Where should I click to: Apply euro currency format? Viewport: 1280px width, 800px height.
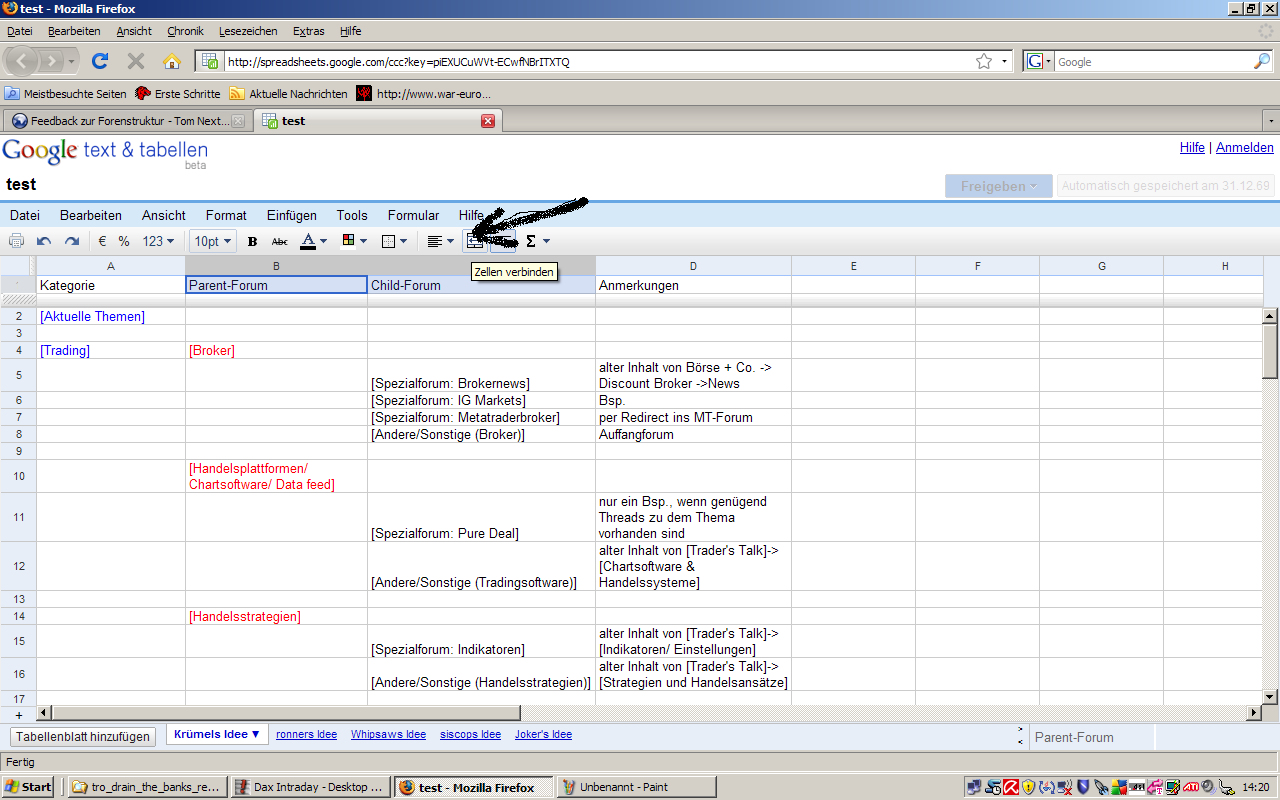102,241
